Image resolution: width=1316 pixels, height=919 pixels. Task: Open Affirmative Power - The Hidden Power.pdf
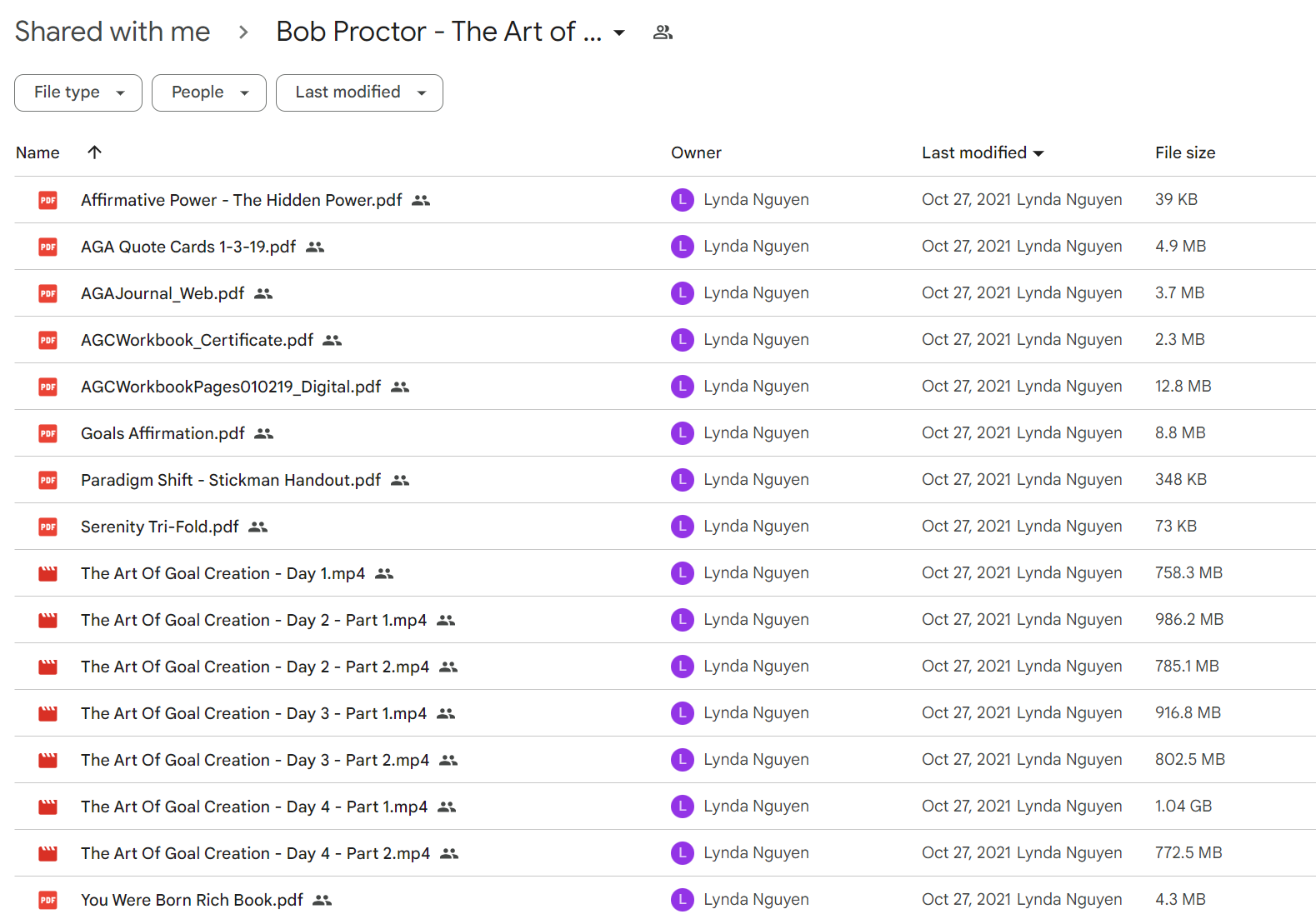(x=242, y=200)
